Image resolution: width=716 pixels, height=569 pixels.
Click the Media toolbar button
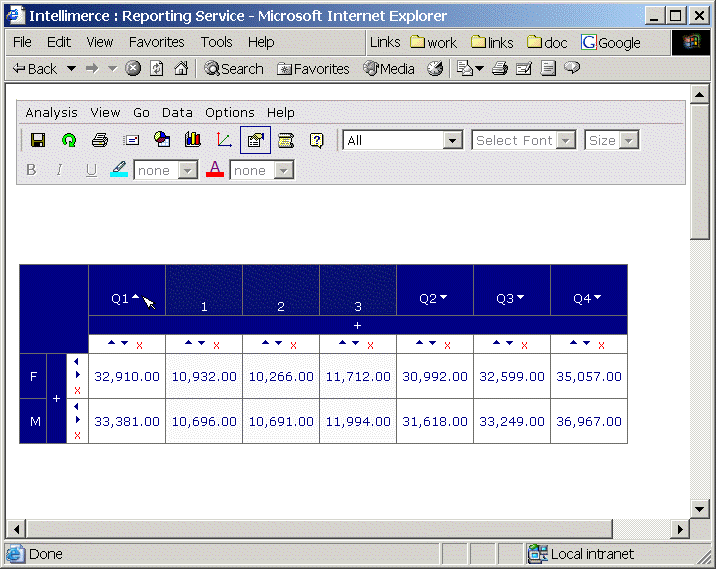click(x=389, y=68)
